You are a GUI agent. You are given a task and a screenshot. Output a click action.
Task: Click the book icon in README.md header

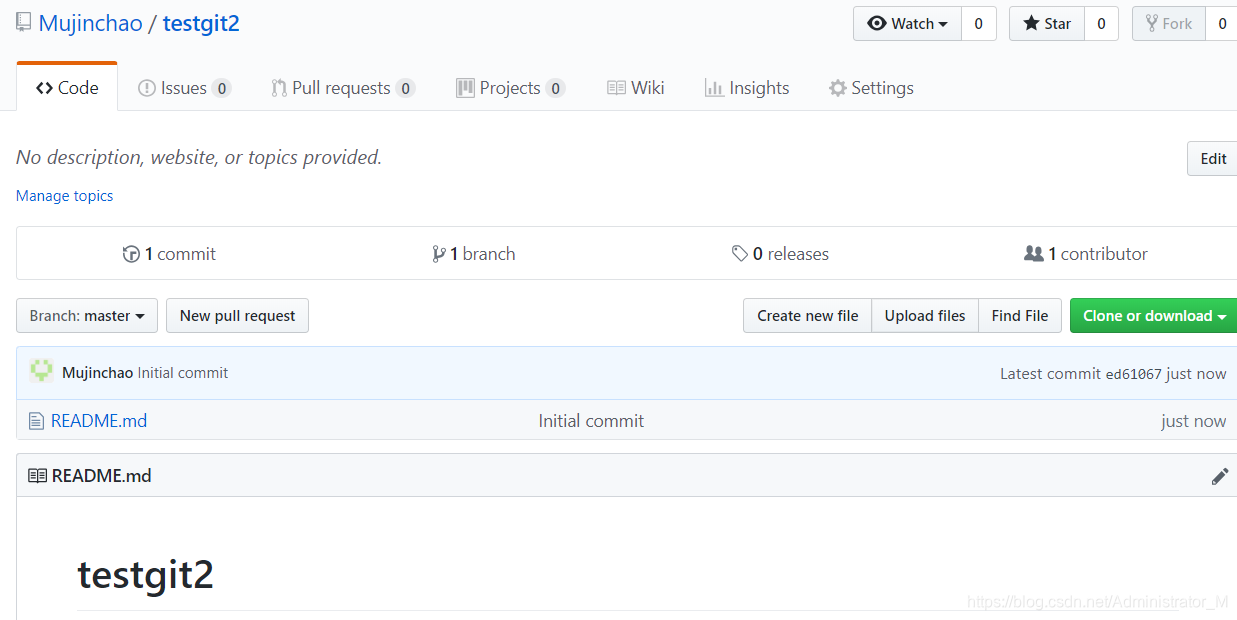(37, 476)
